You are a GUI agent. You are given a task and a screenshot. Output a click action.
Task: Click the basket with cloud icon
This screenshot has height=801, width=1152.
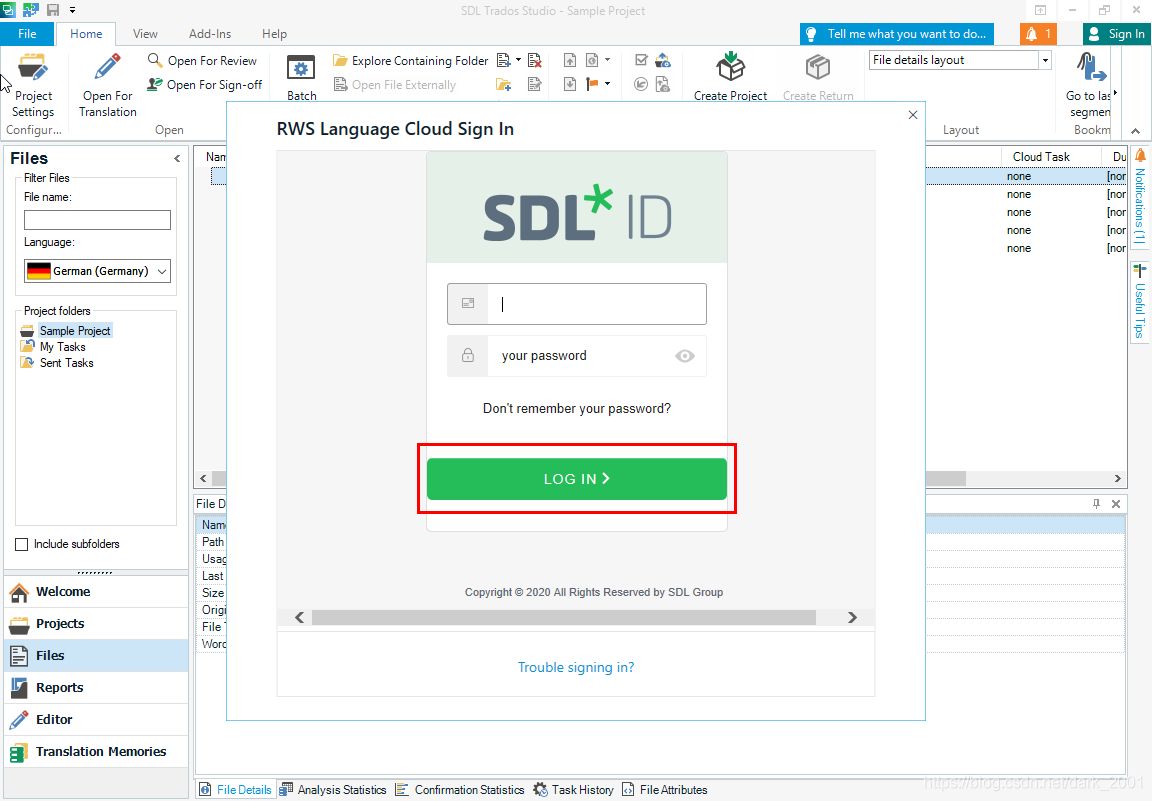[x=663, y=60]
